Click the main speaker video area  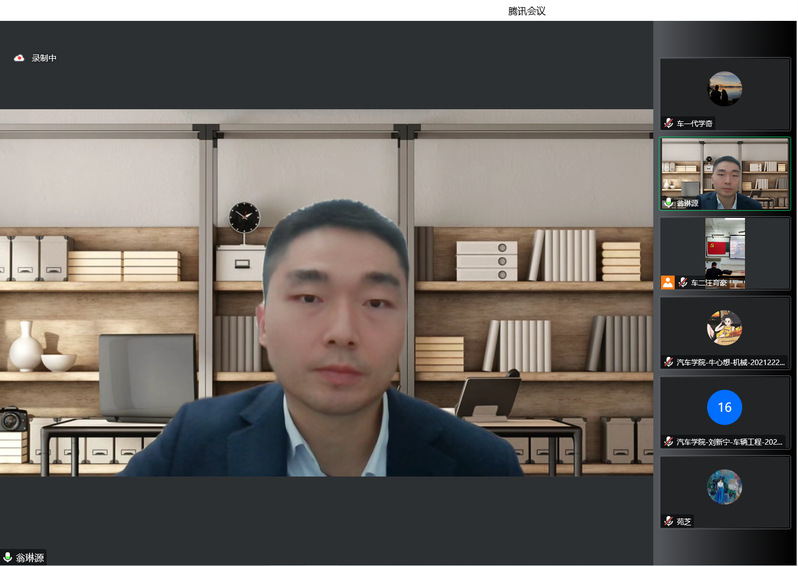coord(326,300)
